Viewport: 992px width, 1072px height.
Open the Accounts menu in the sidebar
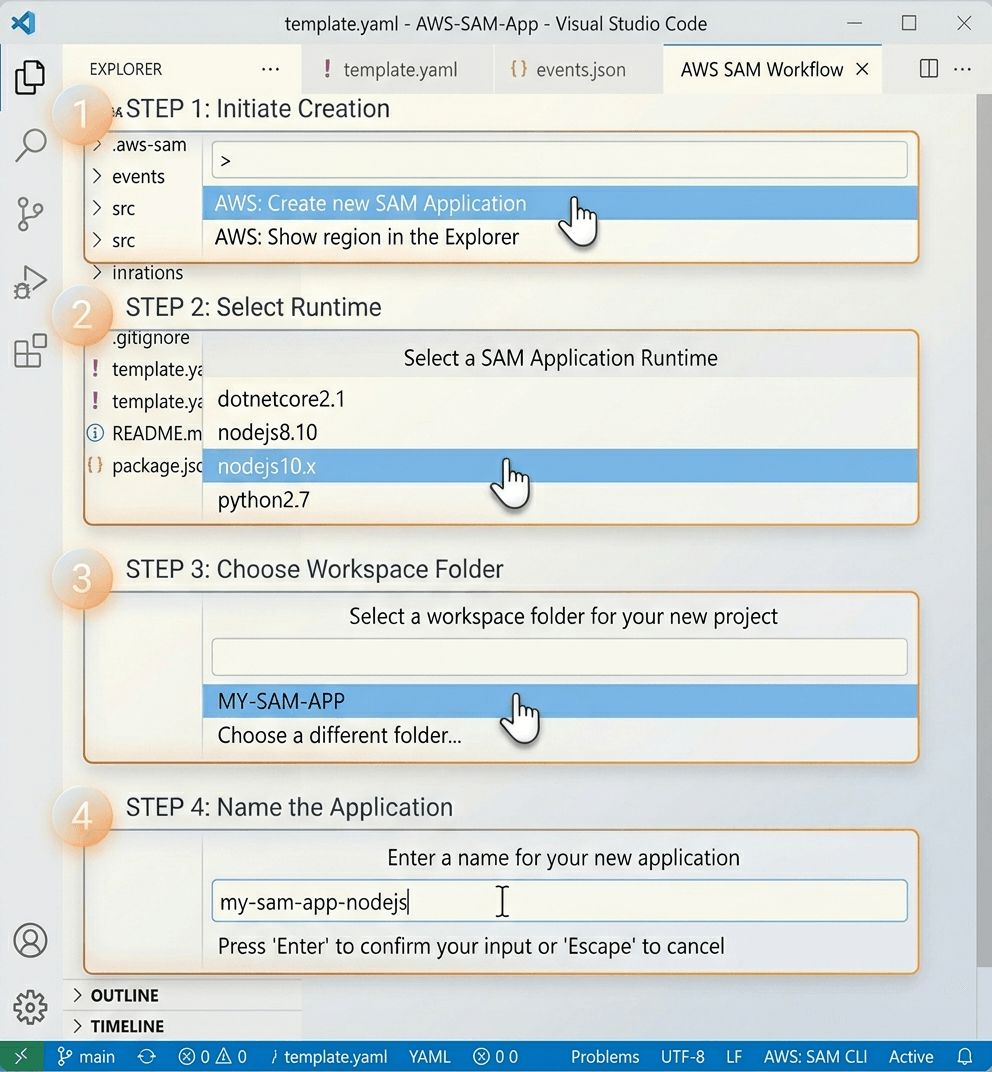tap(31, 941)
